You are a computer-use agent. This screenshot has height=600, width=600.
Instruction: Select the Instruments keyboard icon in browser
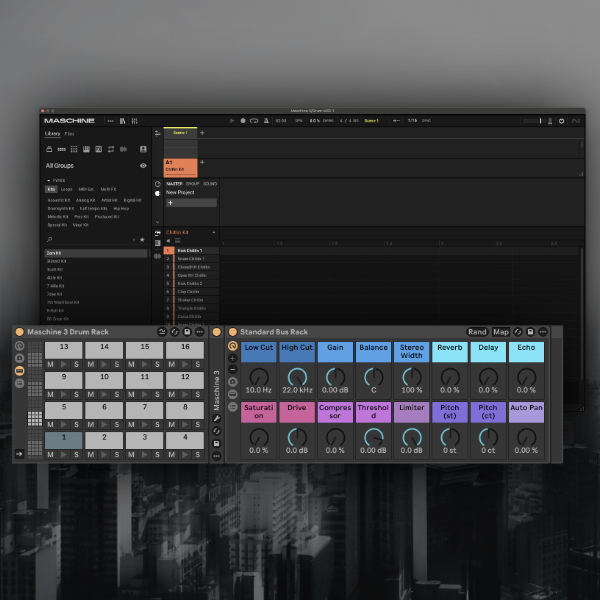click(86, 149)
